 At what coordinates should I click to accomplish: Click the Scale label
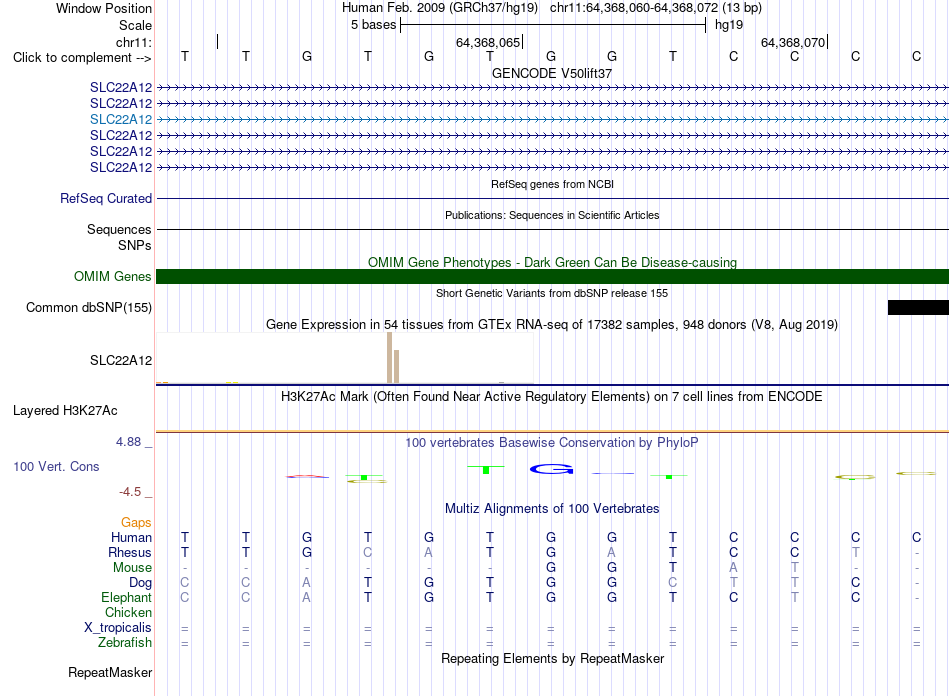[x=135, y=25]
